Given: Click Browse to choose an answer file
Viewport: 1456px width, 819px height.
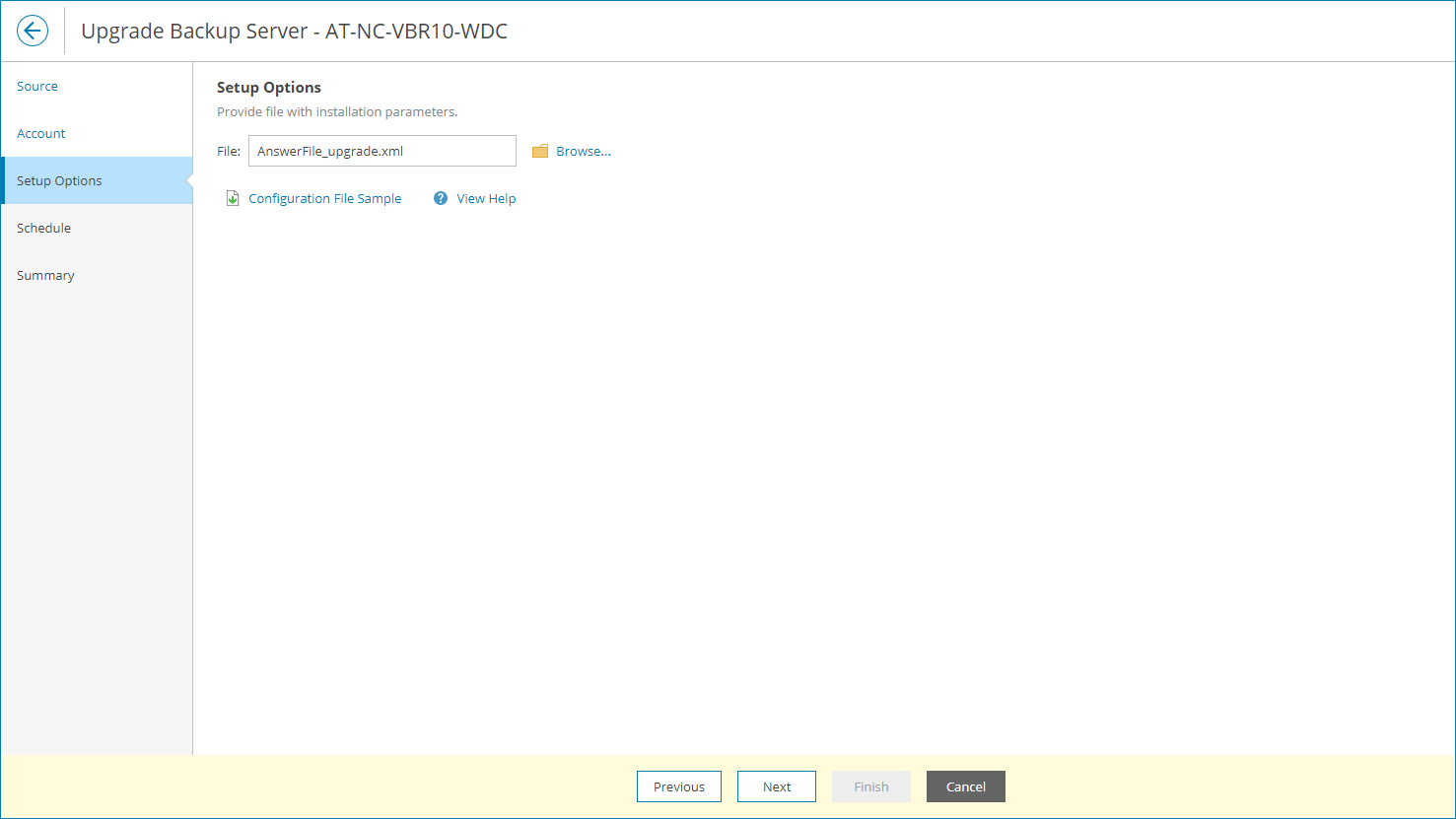Looking at the screenshot, I should click(582, 150).
